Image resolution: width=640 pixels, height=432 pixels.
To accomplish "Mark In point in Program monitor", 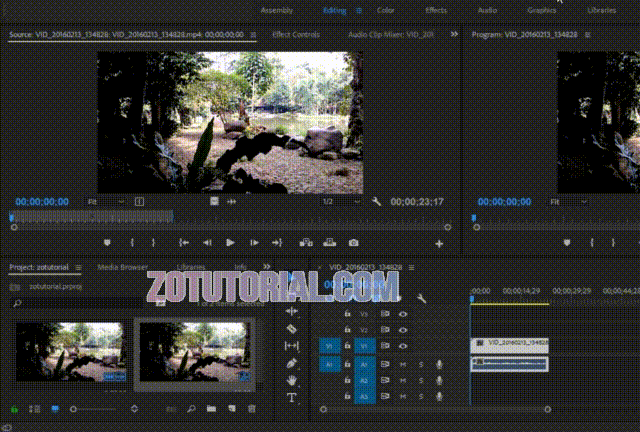I will (592, 243).
